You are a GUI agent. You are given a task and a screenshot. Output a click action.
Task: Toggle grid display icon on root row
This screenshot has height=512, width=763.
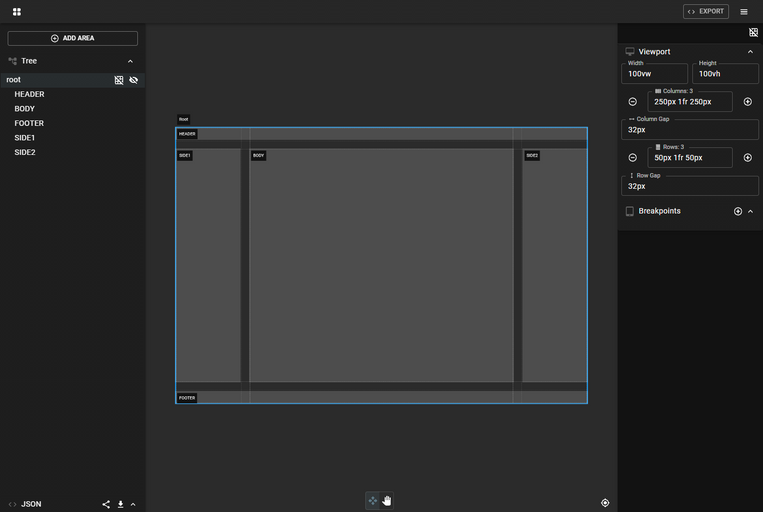(119, 80)
